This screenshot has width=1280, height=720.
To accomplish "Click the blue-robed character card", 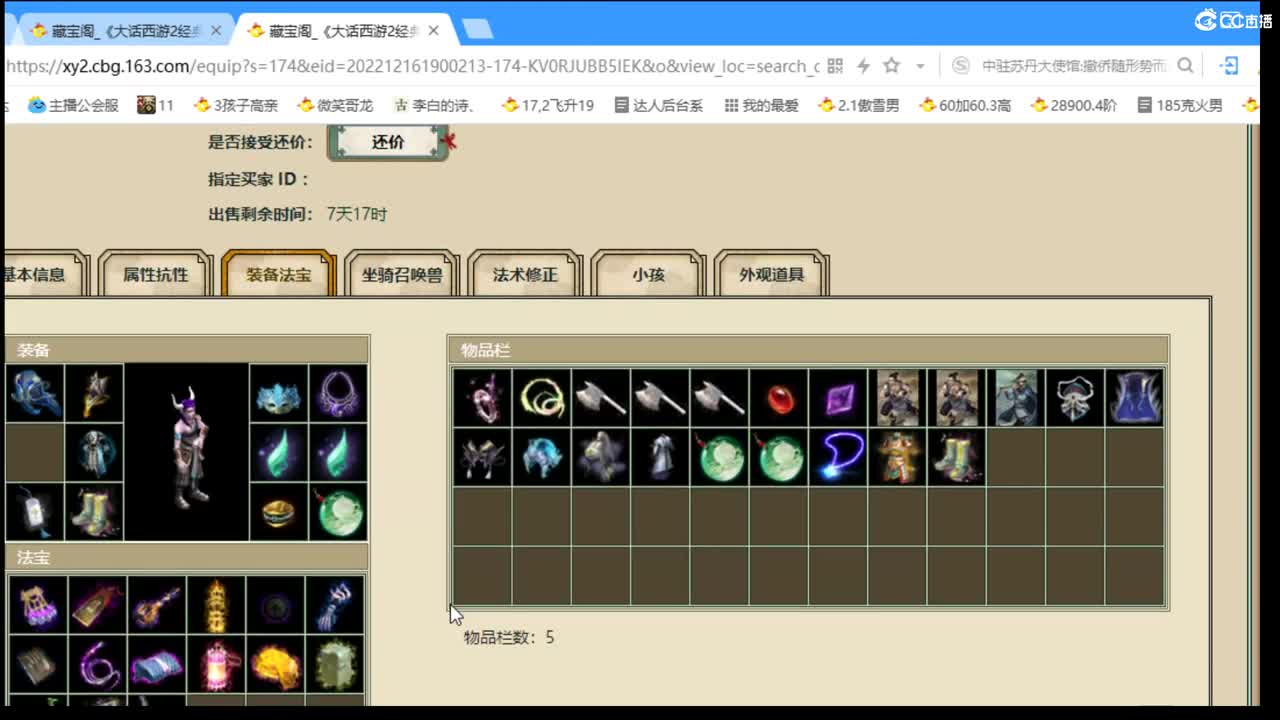I will 1016,398.
